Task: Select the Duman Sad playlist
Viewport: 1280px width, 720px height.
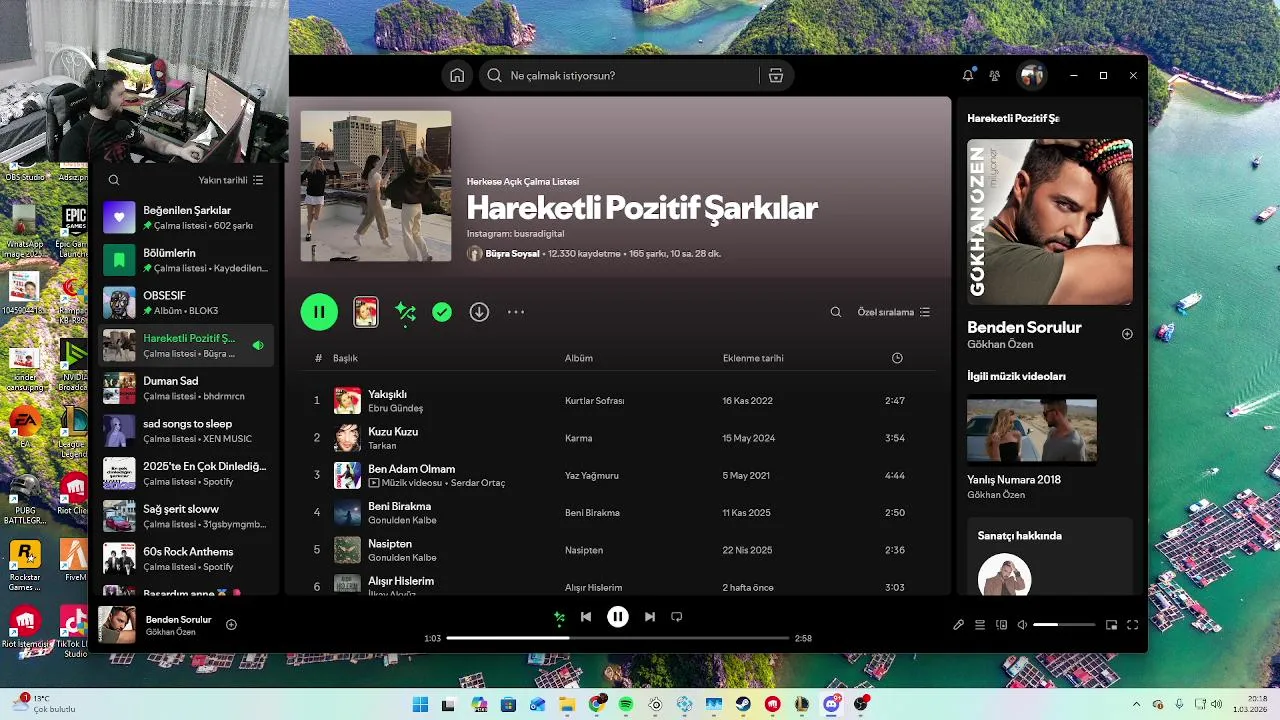Action: [186, 388]
